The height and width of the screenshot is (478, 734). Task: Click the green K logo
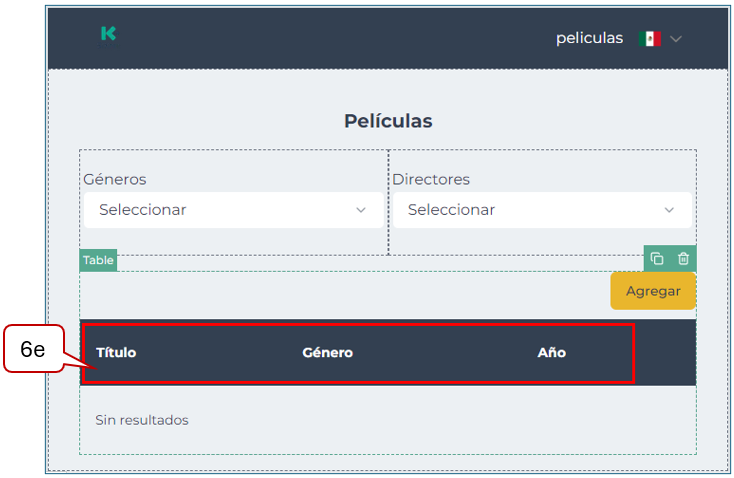click(x=108, y=34)
